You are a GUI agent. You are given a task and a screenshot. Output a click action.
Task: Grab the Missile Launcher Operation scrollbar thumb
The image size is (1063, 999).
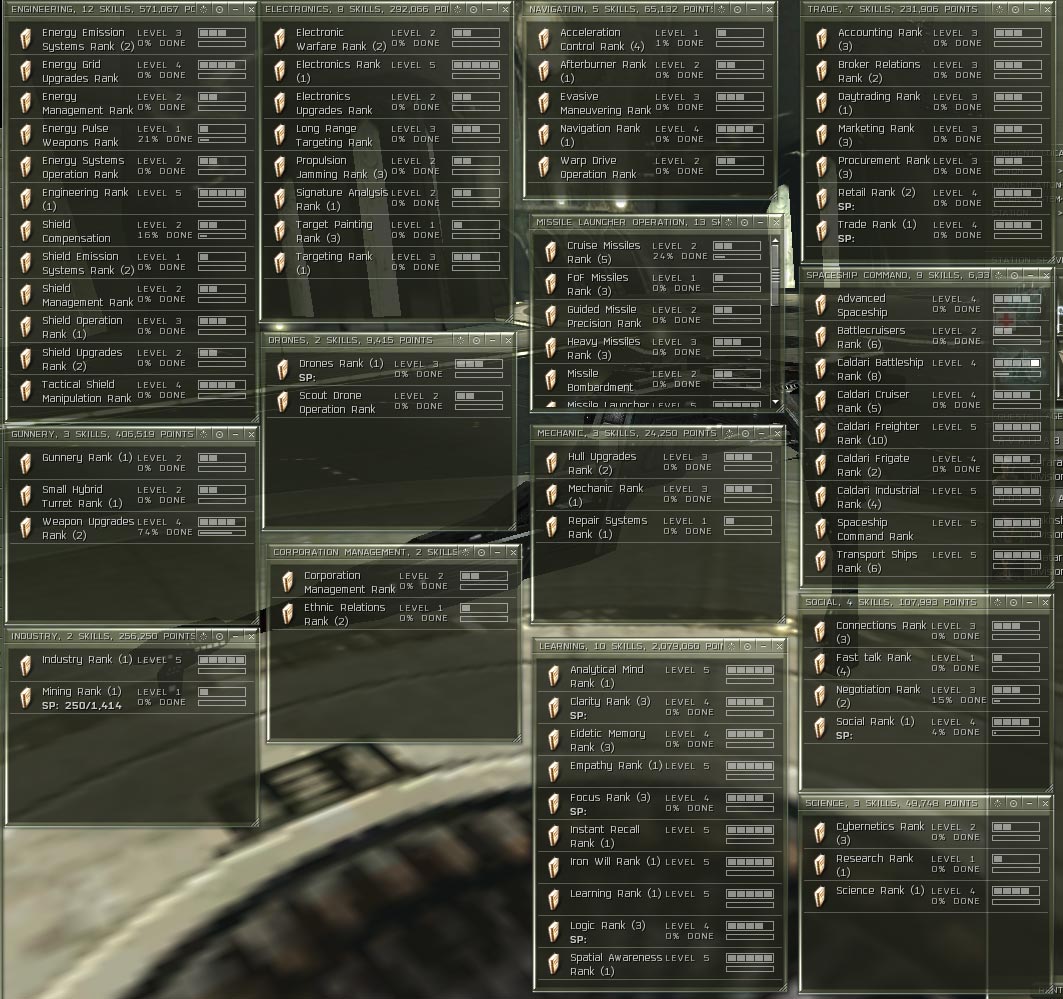coord(776,277)
